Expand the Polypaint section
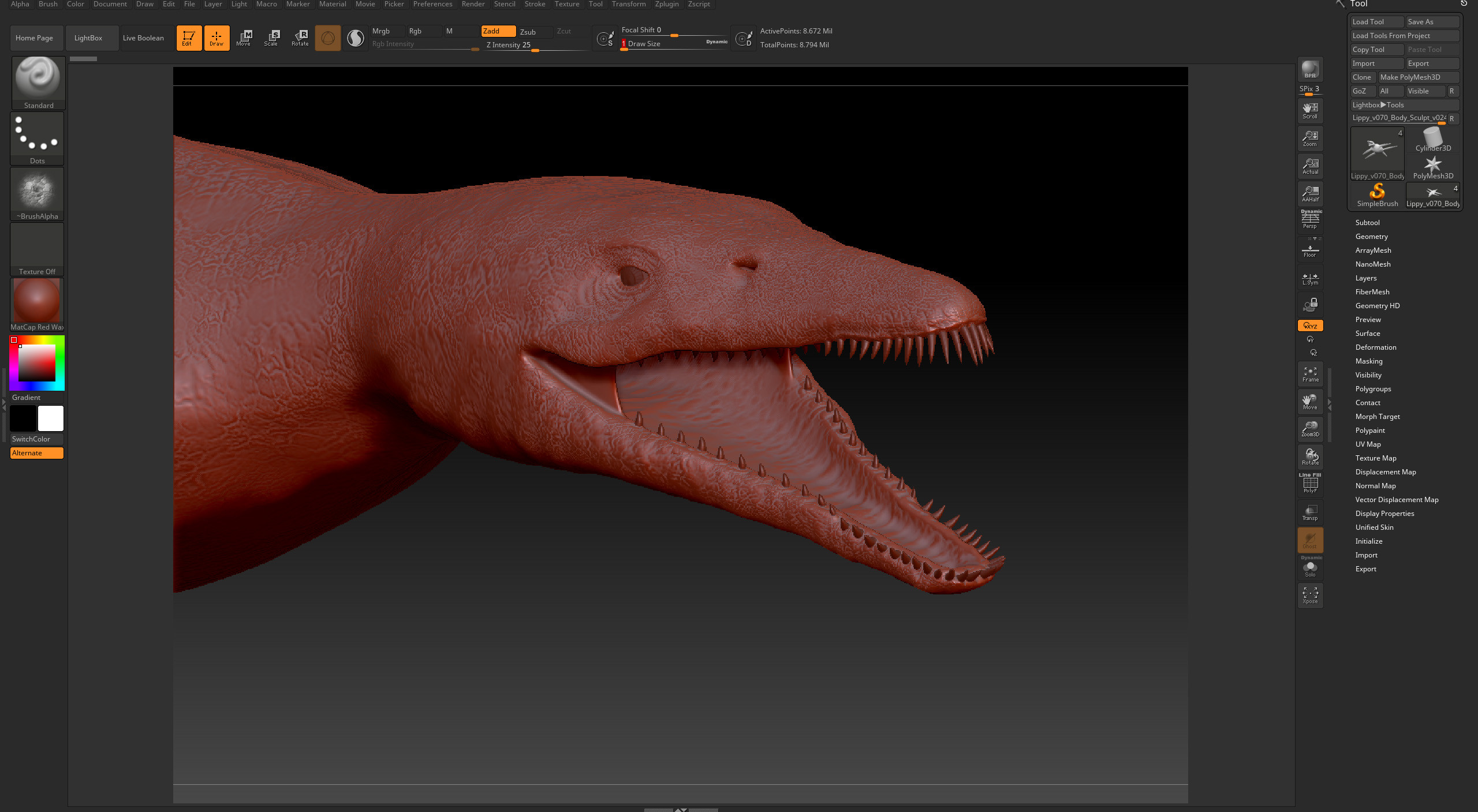This screenshot has height=812, width=1478. (1369, 431)
